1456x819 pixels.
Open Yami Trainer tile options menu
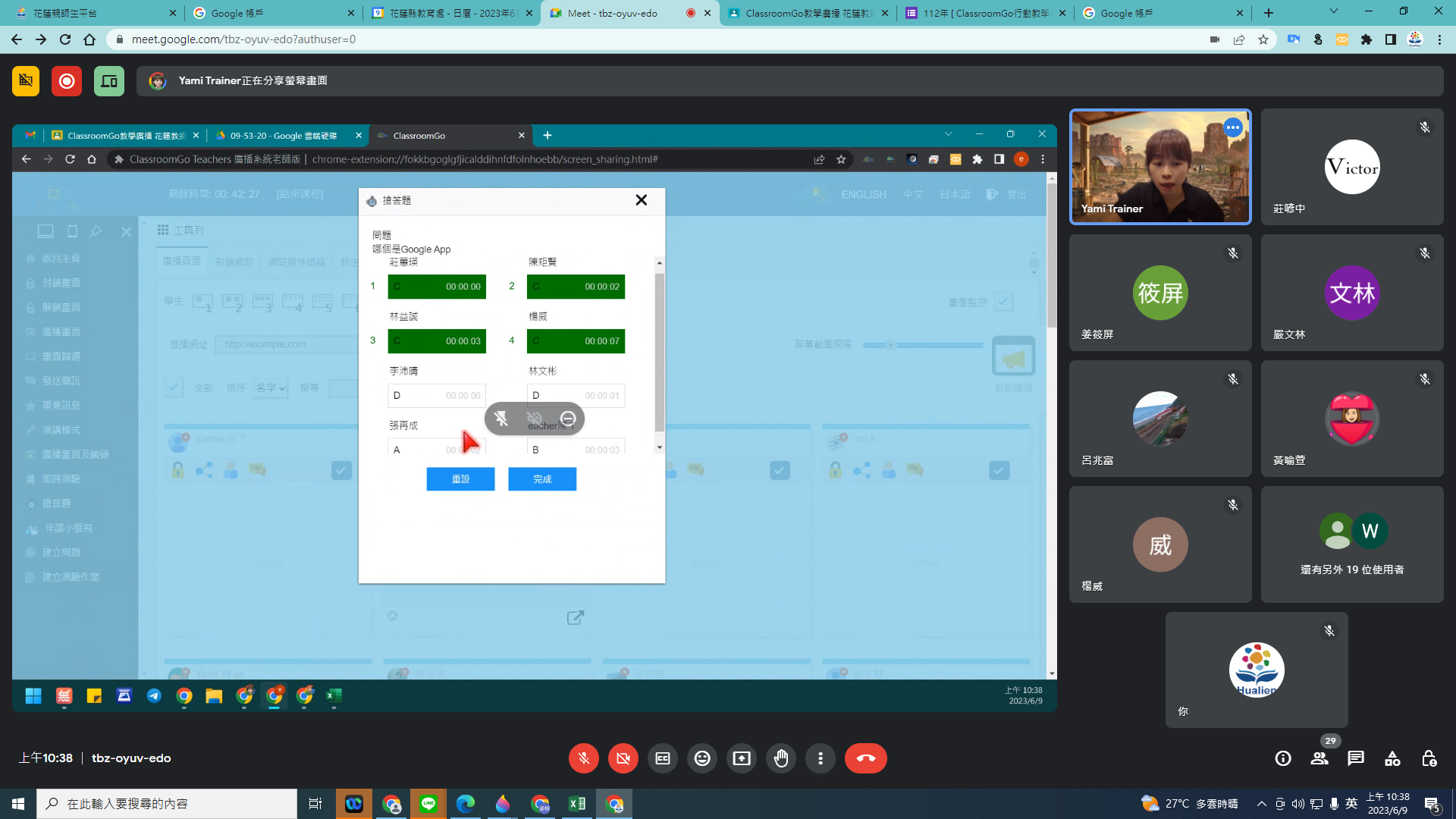[1233, 127]
